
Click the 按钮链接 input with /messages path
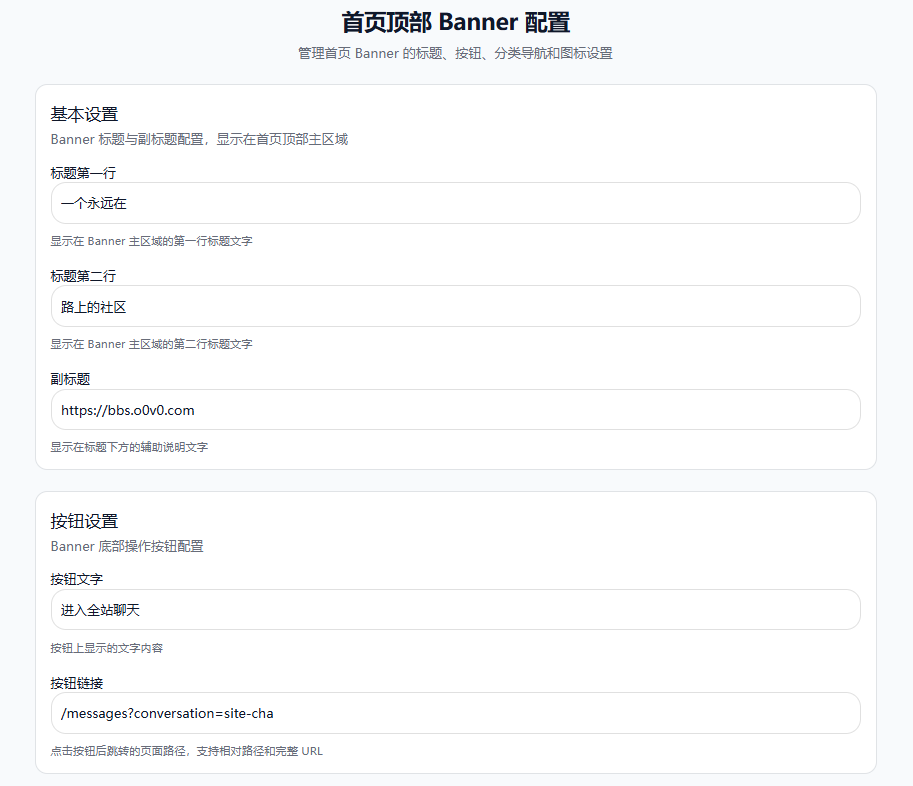tap(455, 713)
